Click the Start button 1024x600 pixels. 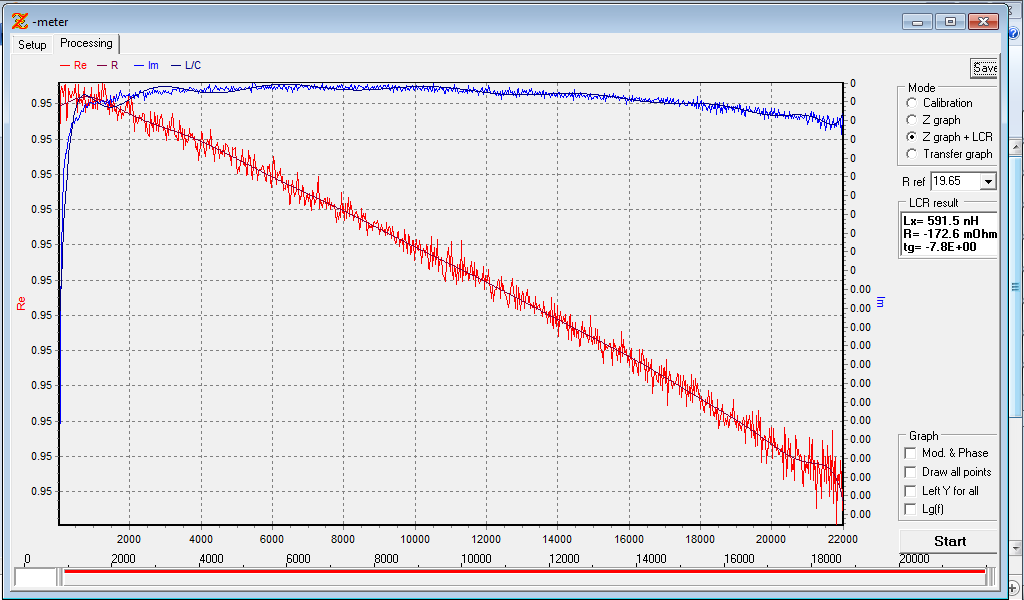coord(950,541)
